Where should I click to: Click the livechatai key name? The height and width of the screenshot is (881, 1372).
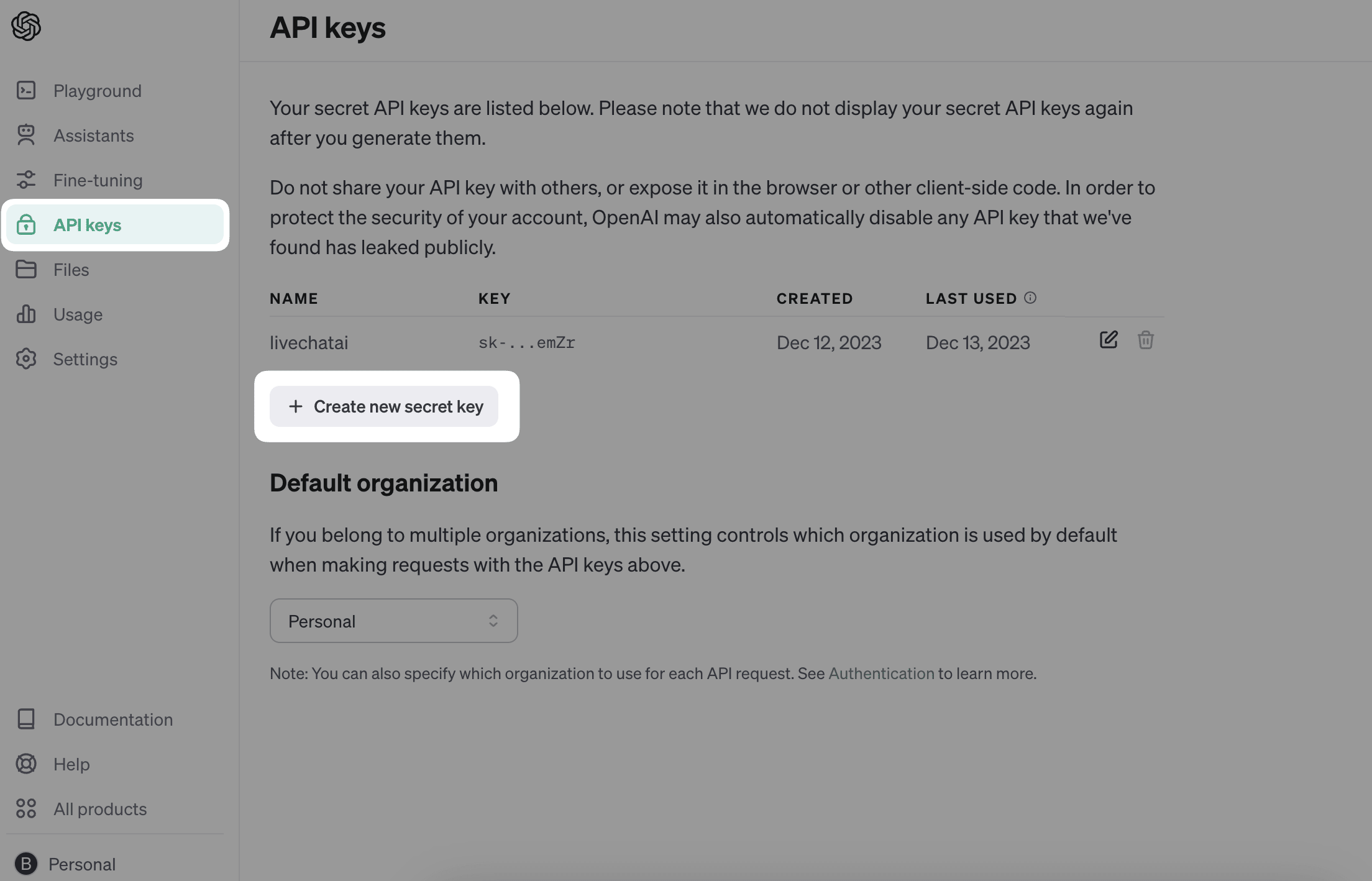[309, 342]
